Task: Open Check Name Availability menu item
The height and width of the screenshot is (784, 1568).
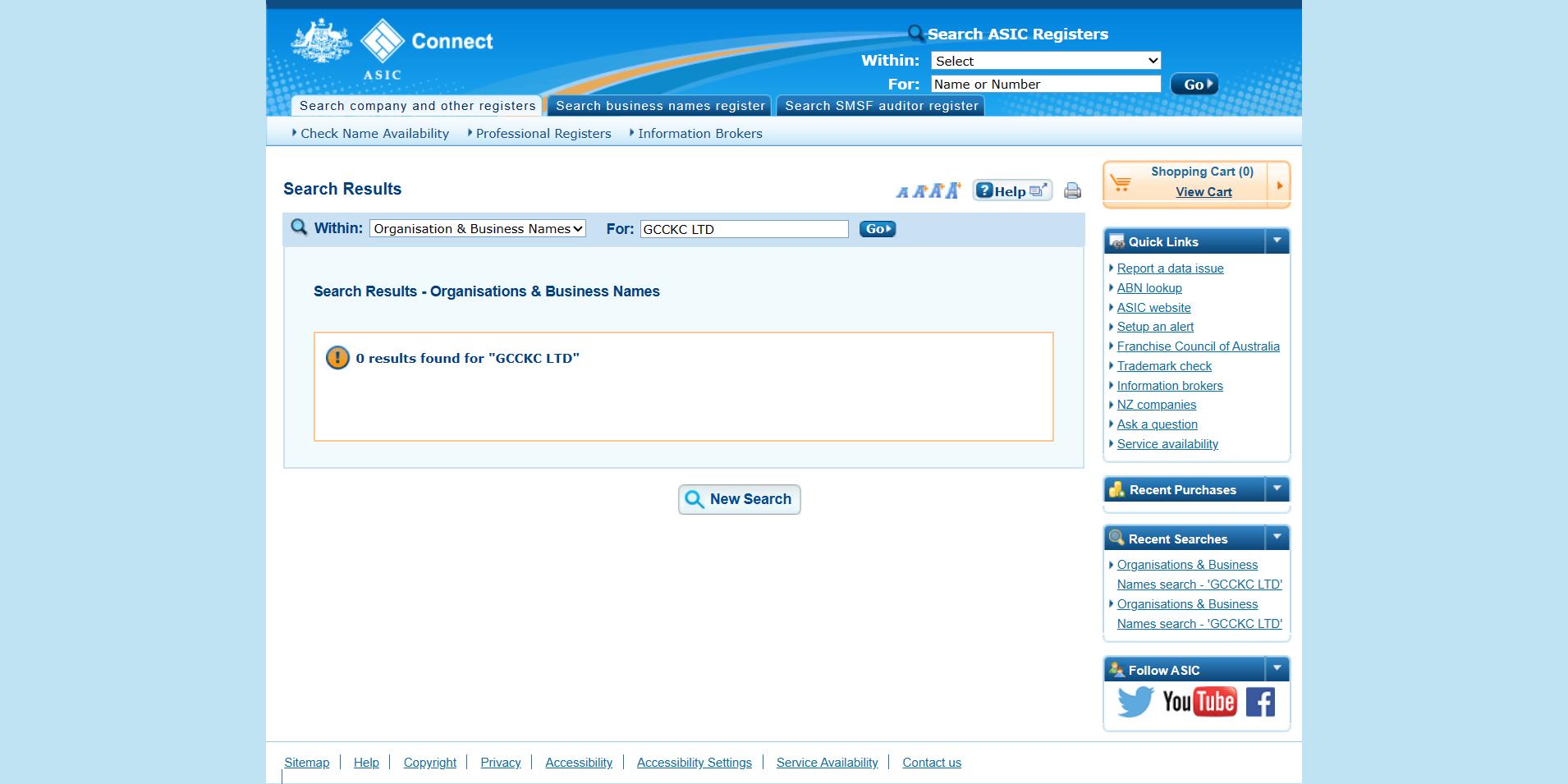Action: (374, 133)
